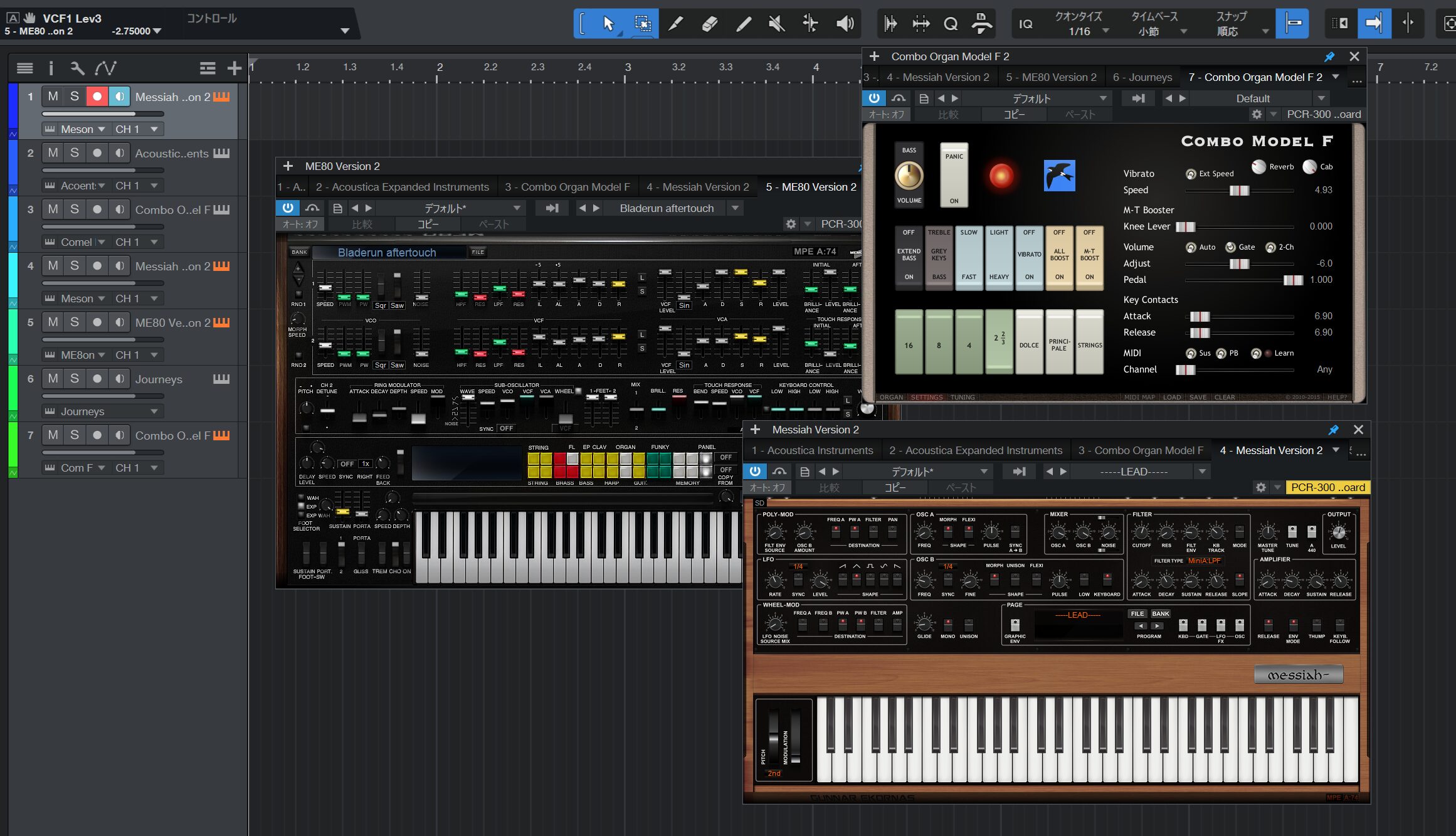
Task: Enable Autoscroll arrow button in toolbar
Action: (1374, 24)
